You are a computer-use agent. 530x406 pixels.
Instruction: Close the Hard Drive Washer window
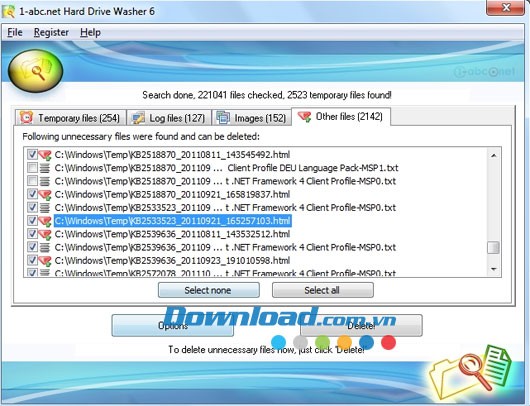pyautogui.click(x=506, y=7)
